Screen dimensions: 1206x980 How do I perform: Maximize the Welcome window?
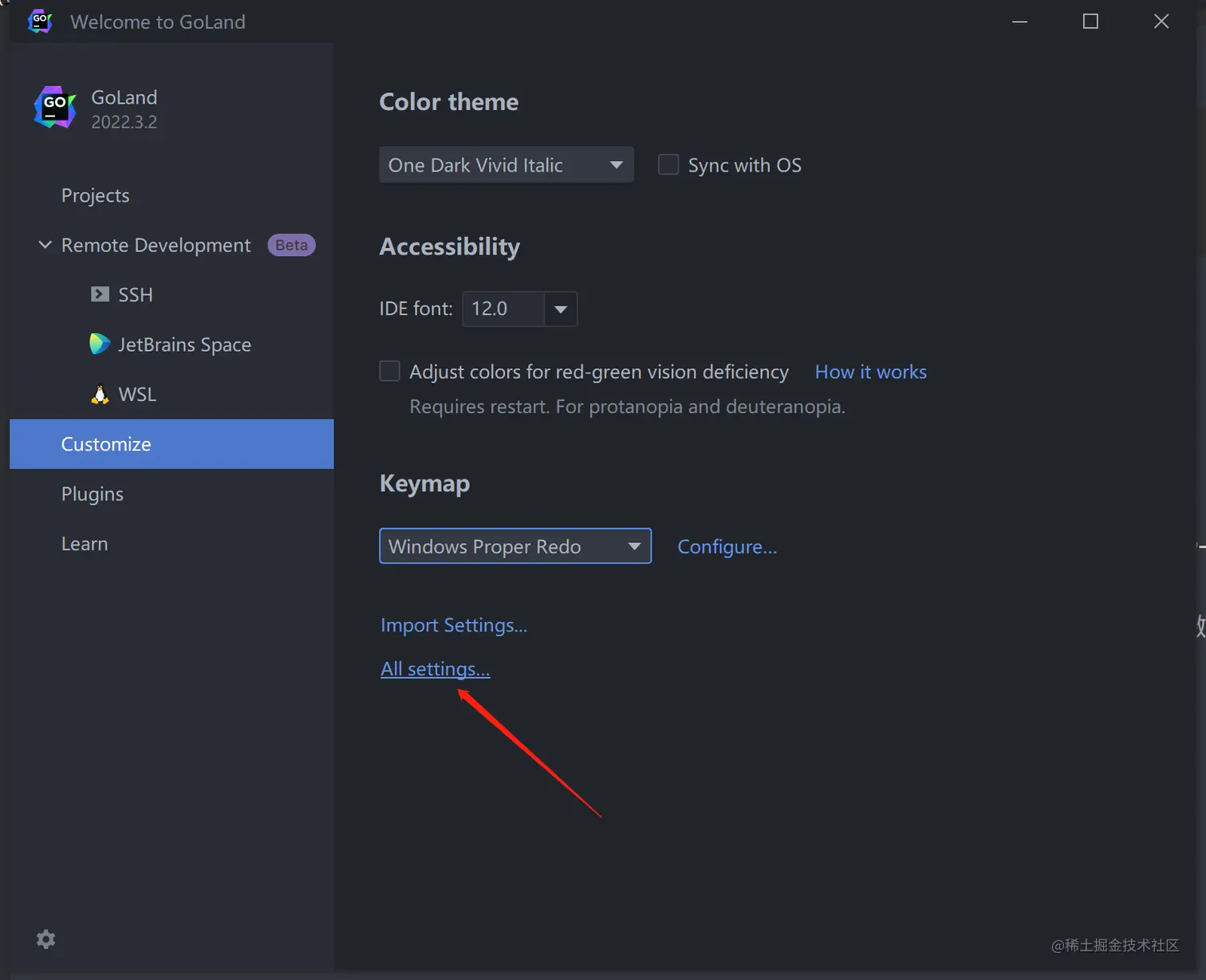pos(1090,22)
